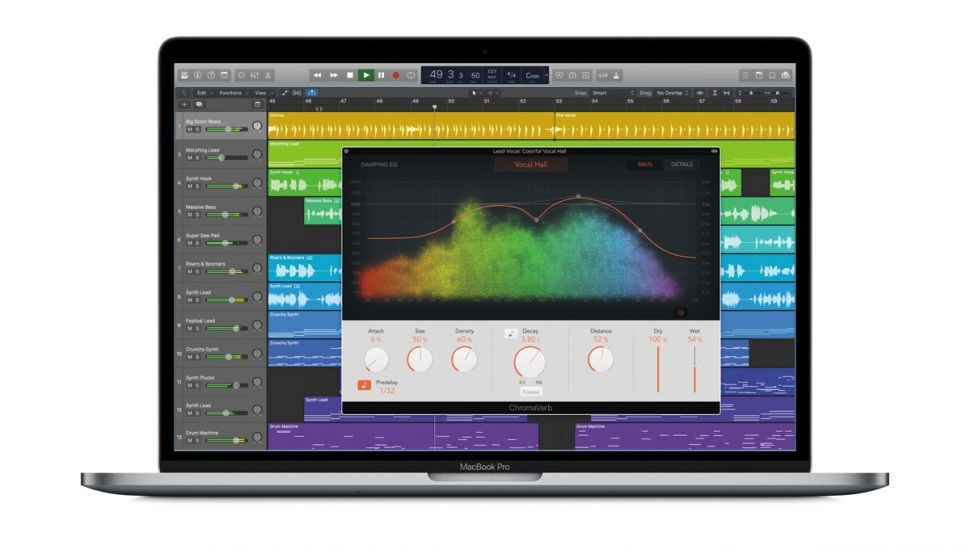This screenshot has width=970, height=545.
Task: Open the LCD display mode arrow
Action: click(x=546, y=75)
